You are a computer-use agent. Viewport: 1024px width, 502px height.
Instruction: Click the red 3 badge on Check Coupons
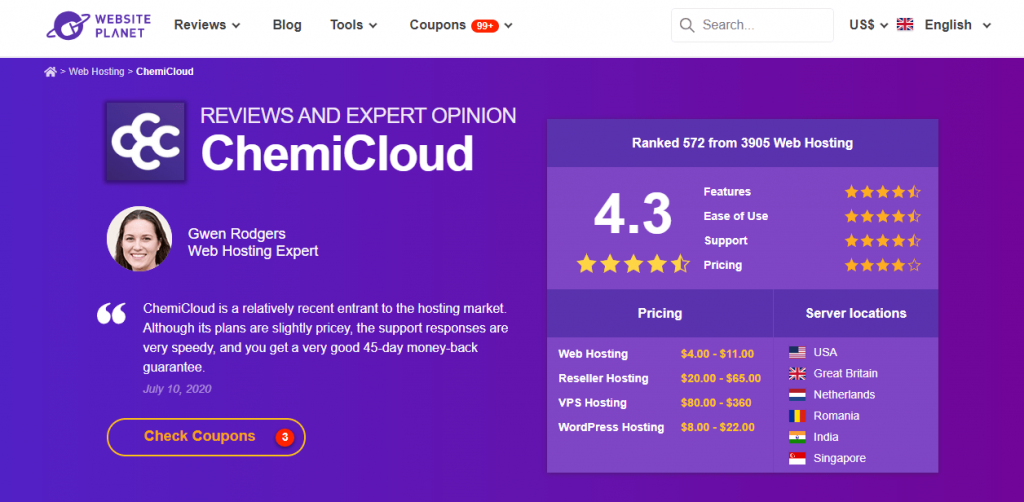284,437
